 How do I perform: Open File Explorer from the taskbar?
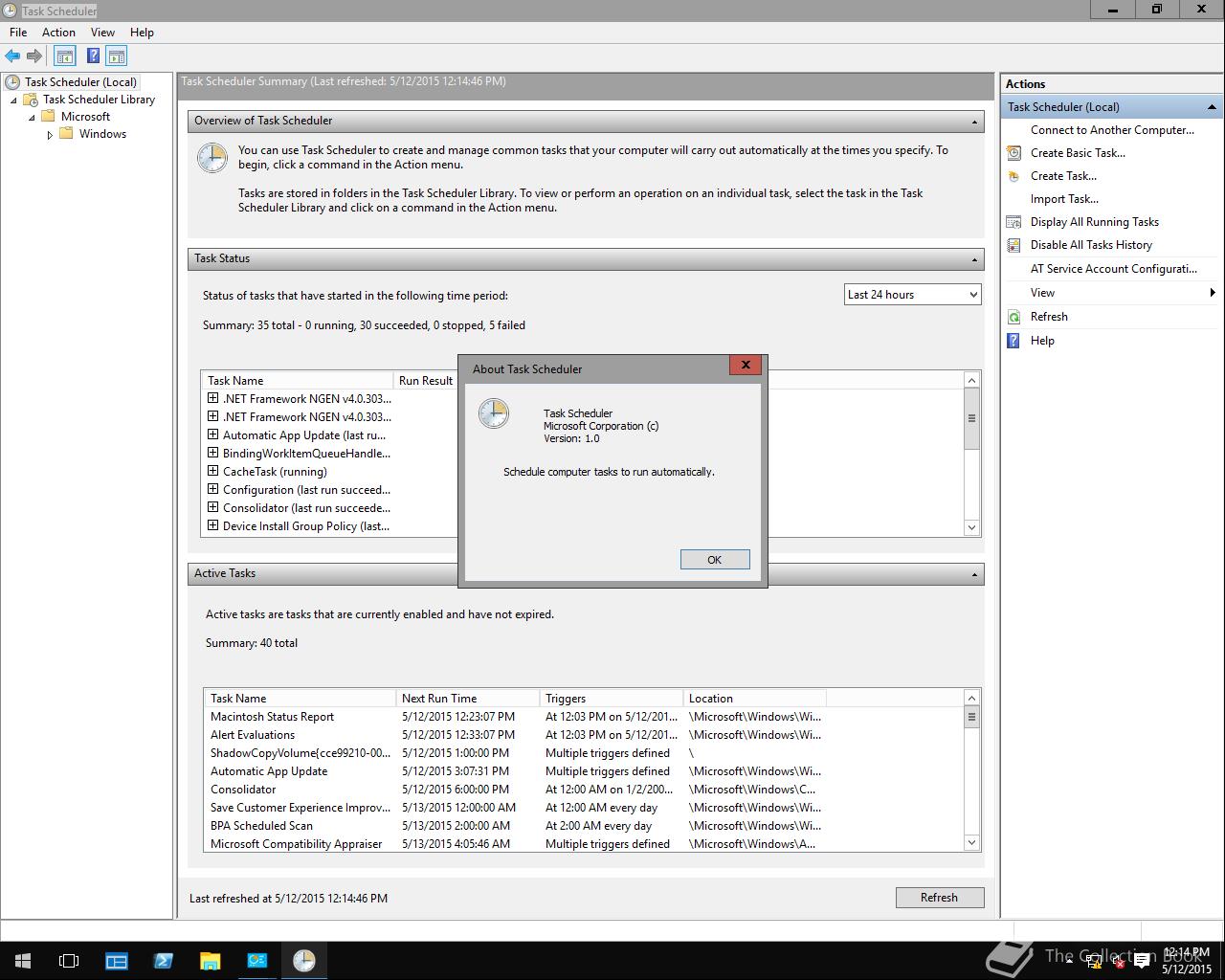pyautogui.click(x=210, y=960)
